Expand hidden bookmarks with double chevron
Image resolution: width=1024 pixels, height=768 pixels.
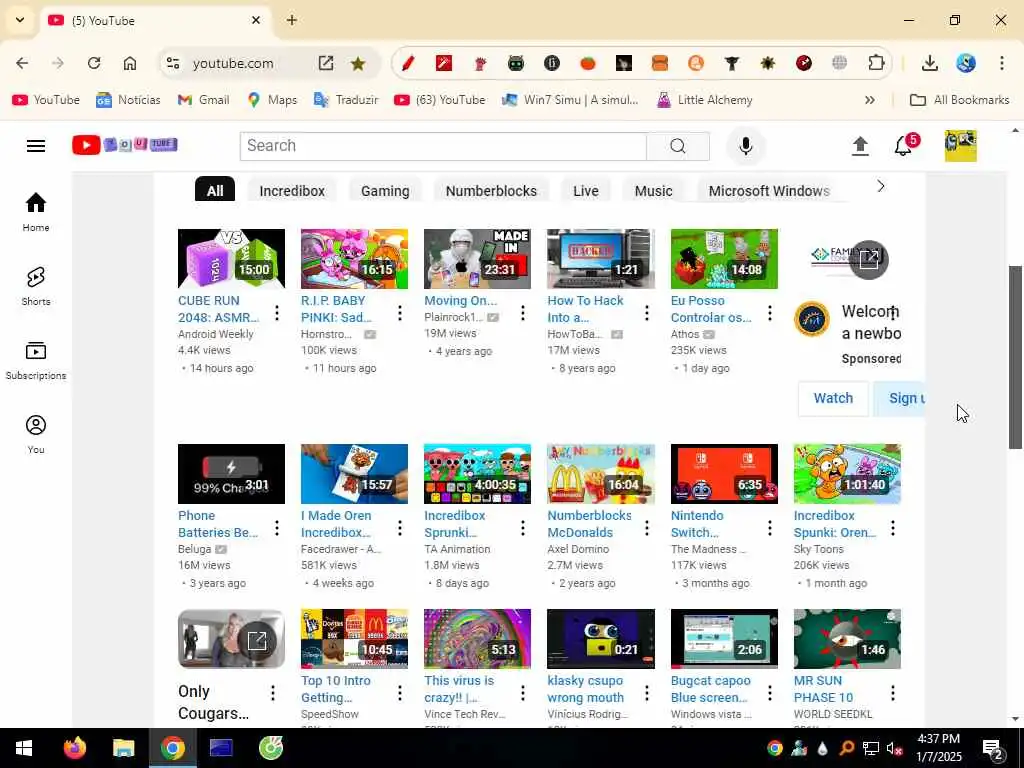(870, 100)
